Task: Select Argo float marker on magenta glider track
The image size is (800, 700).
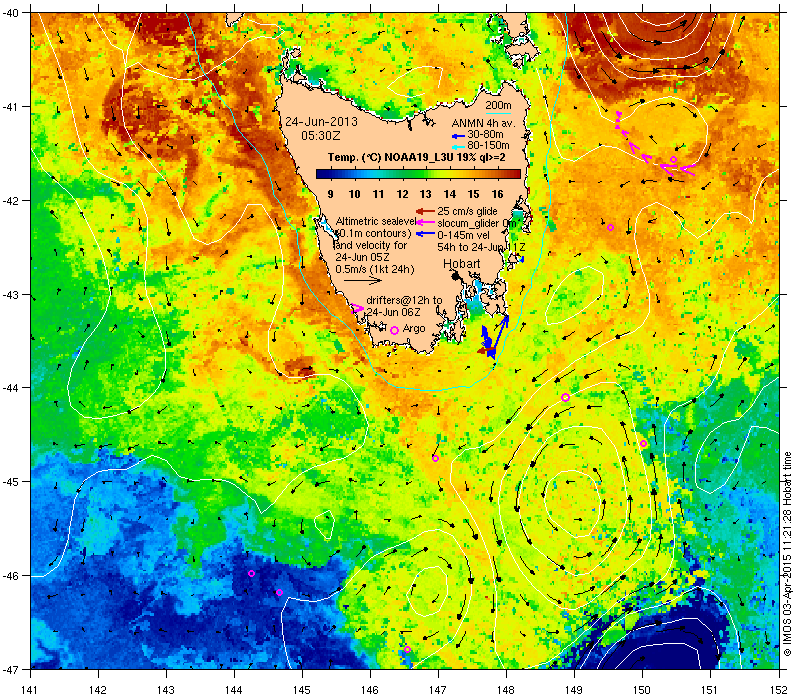Action: pyautogui.click(x=673, y=160)
